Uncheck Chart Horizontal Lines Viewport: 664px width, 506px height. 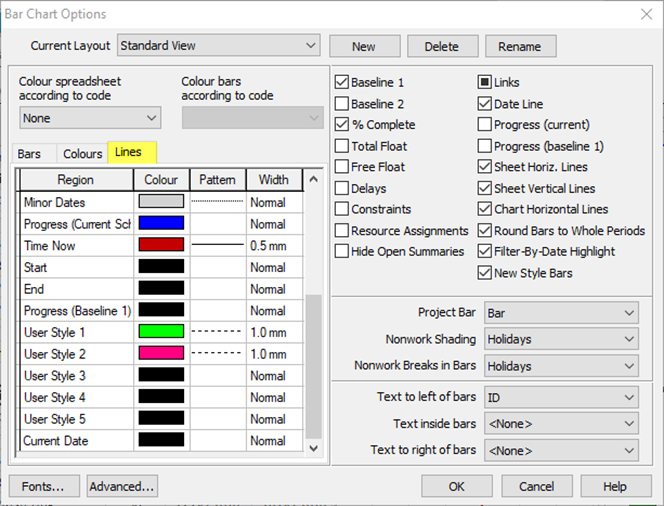click(x=484, y=209)
